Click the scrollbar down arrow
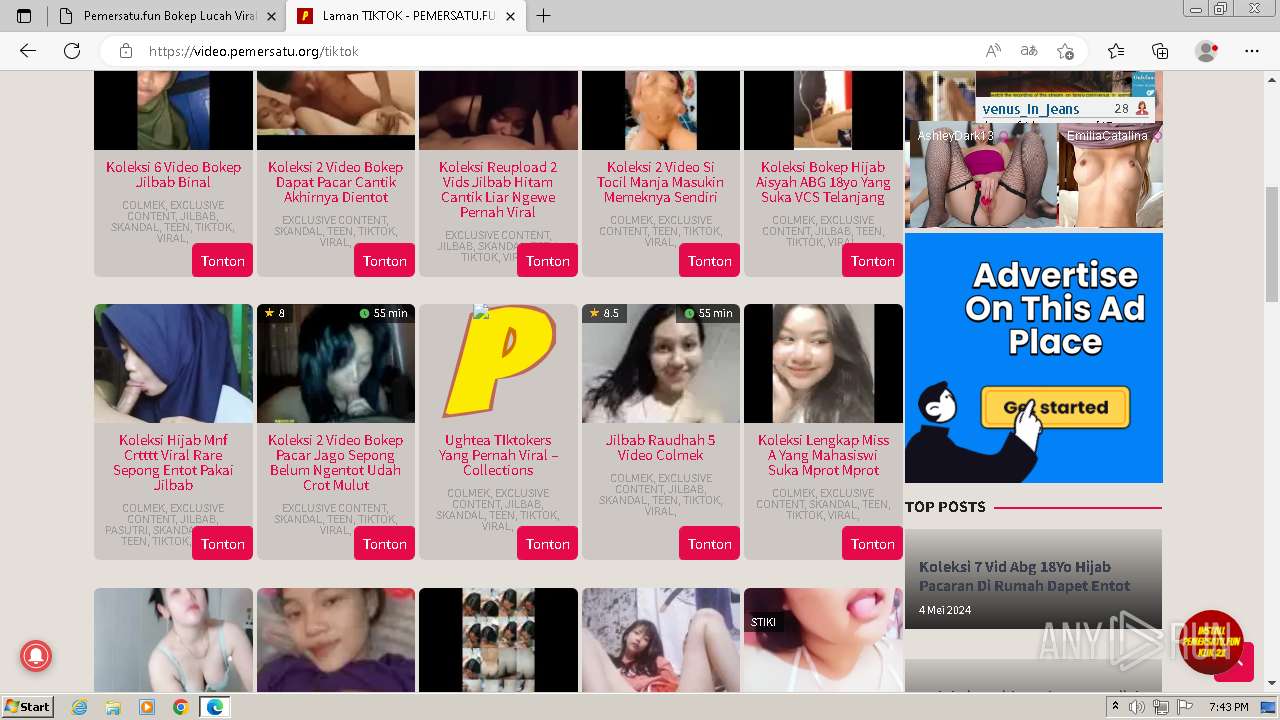Screen dimensions: 1280x720 (x=1272, y=683)
